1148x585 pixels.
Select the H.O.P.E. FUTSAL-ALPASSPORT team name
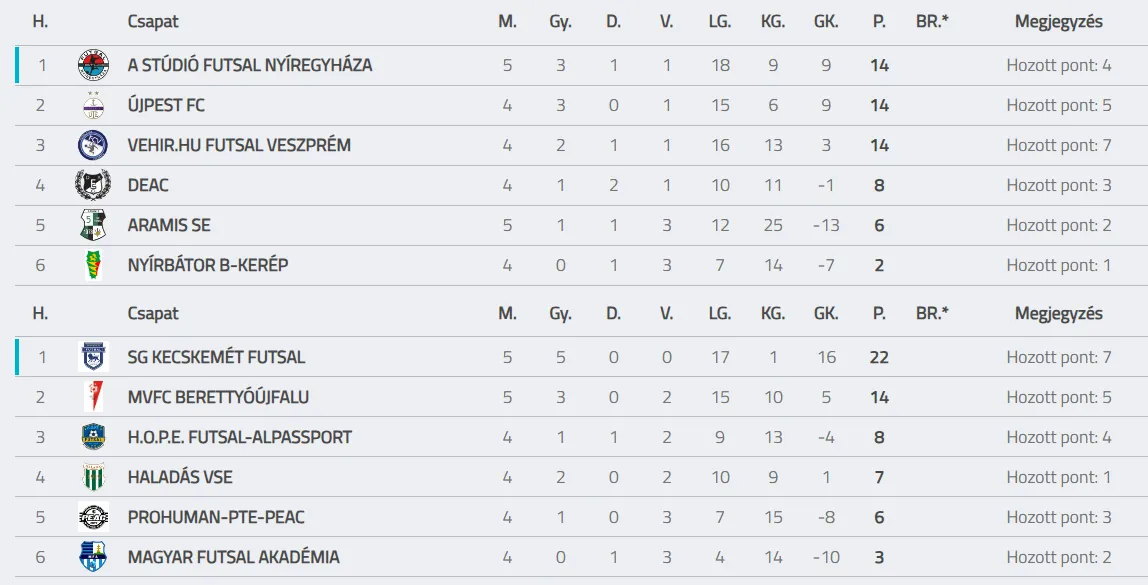[x=239, y=438]
